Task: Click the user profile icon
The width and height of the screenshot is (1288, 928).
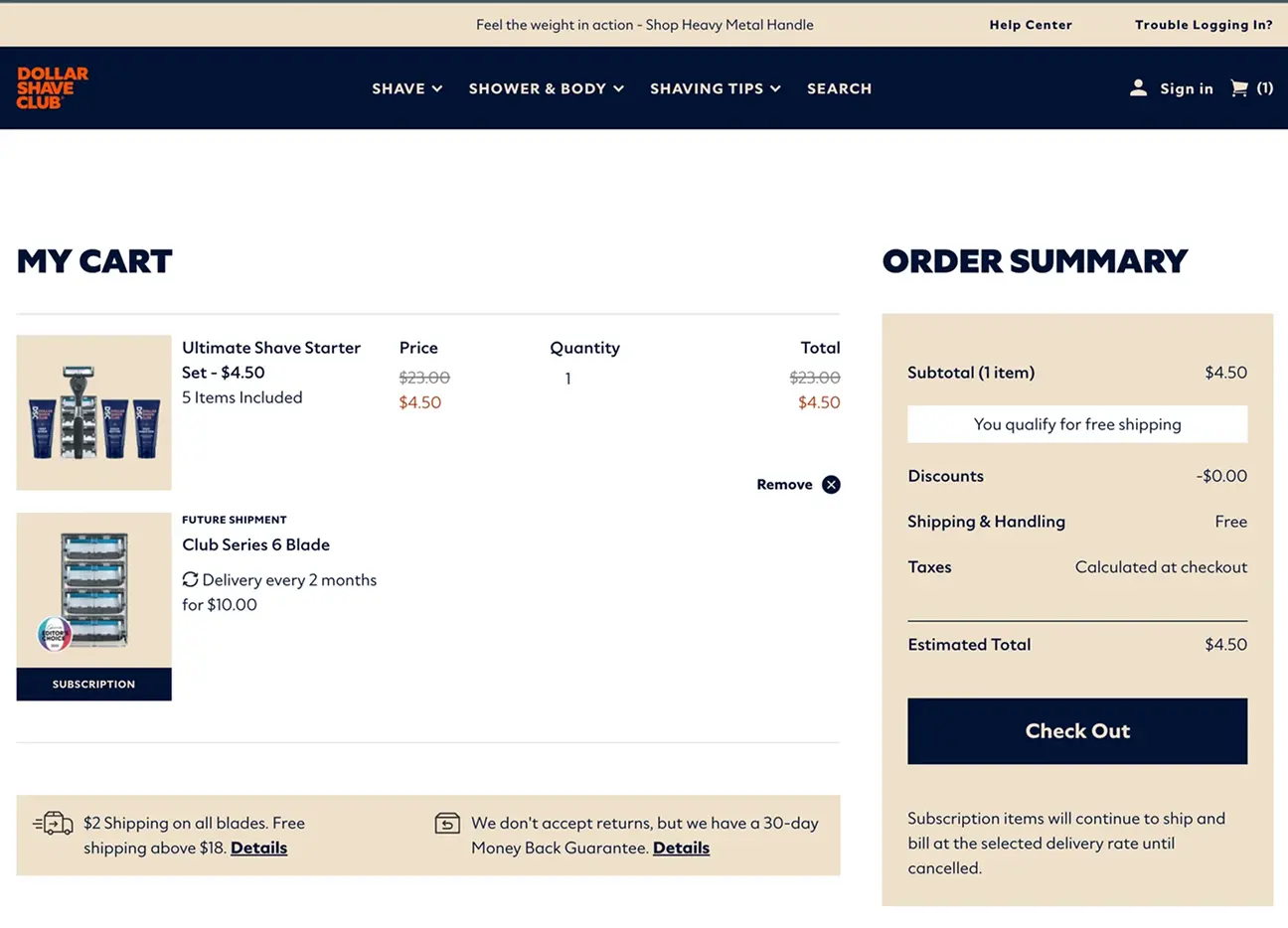Action: (1138, 88)
